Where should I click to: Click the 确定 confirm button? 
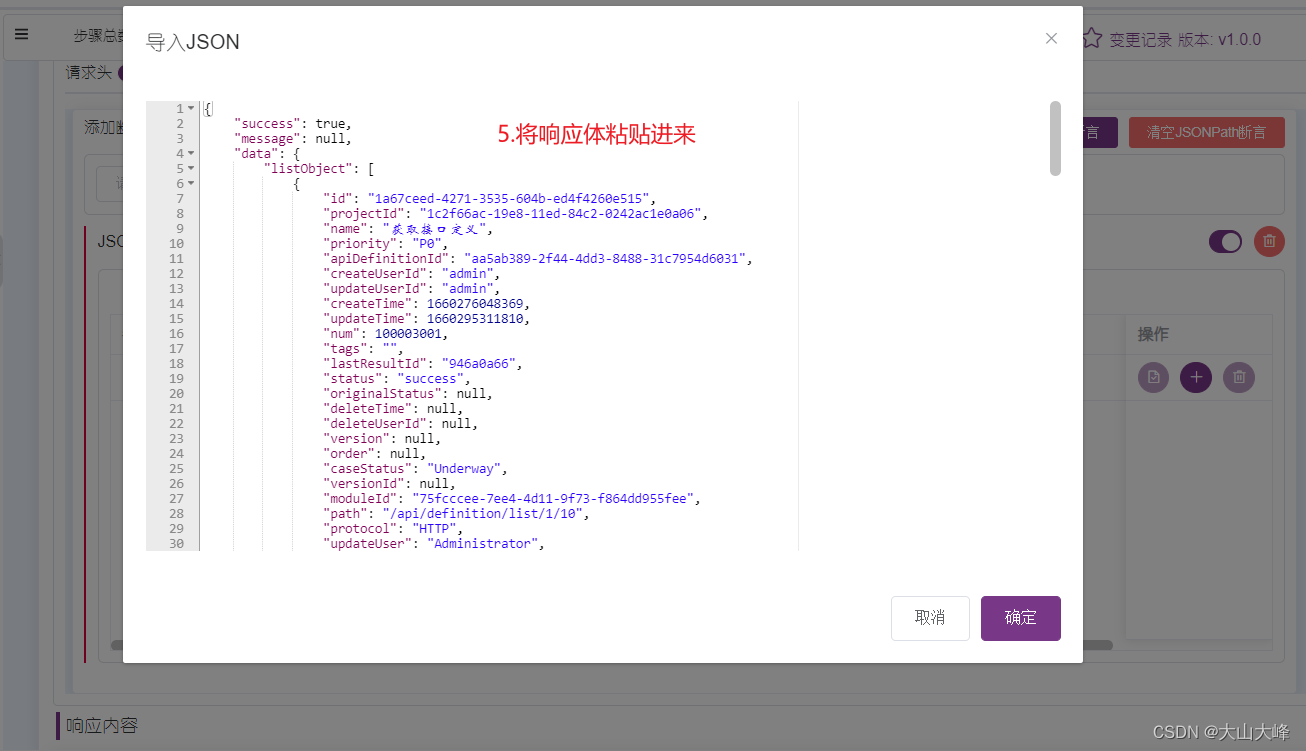pyautogui.click(x=1020, y=618)
